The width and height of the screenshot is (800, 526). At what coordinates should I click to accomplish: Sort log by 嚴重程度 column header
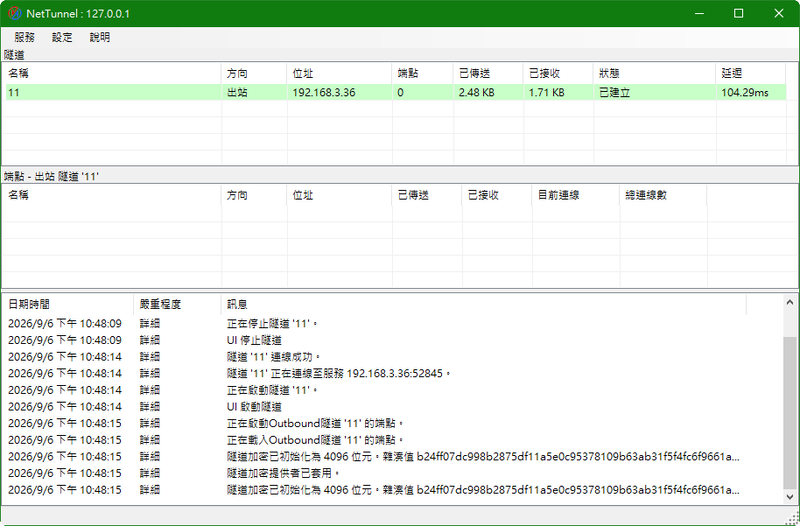(178, 305)
